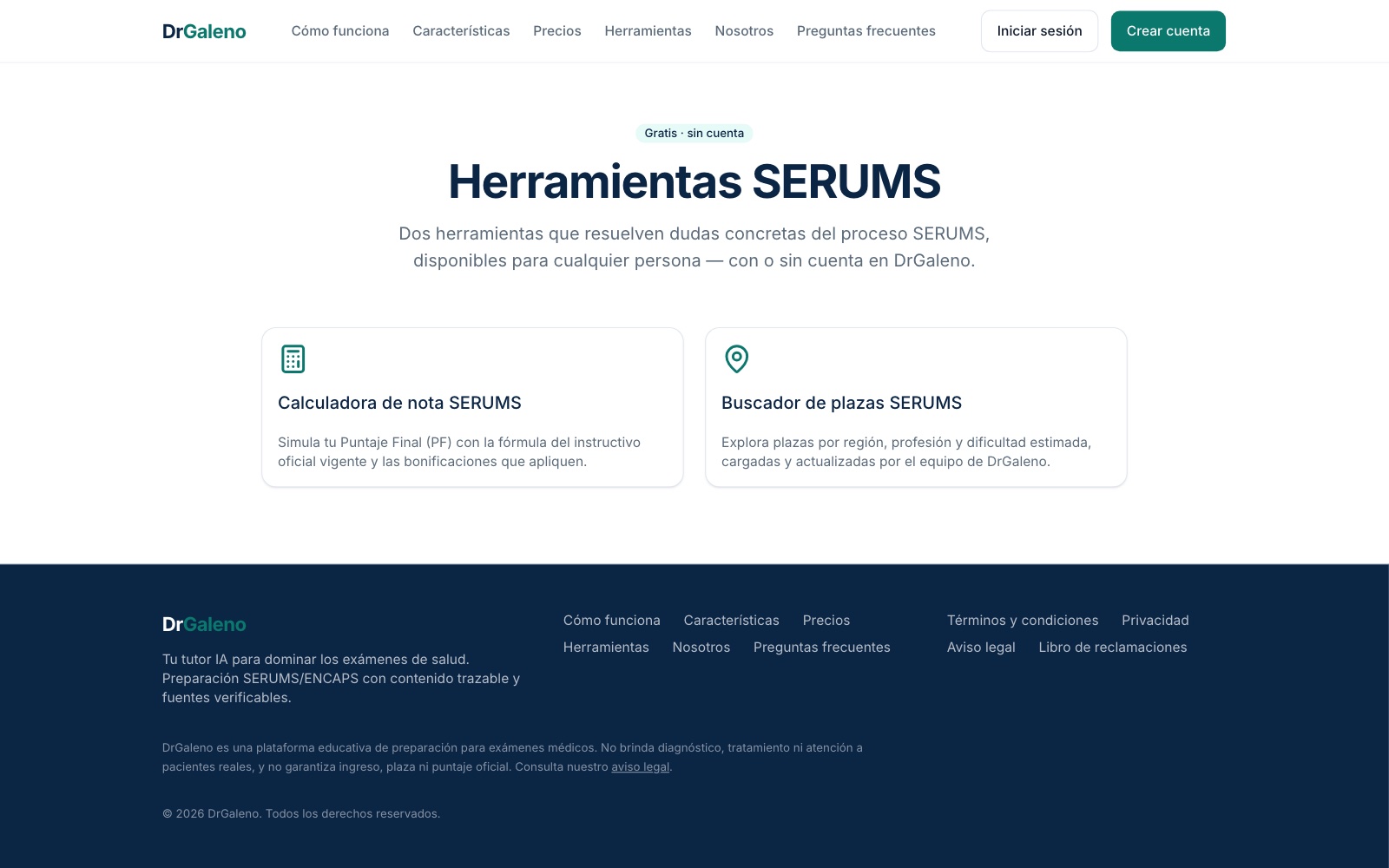
Task: Open Nosotros in the top navigation
Action: (x=744, y=31)
